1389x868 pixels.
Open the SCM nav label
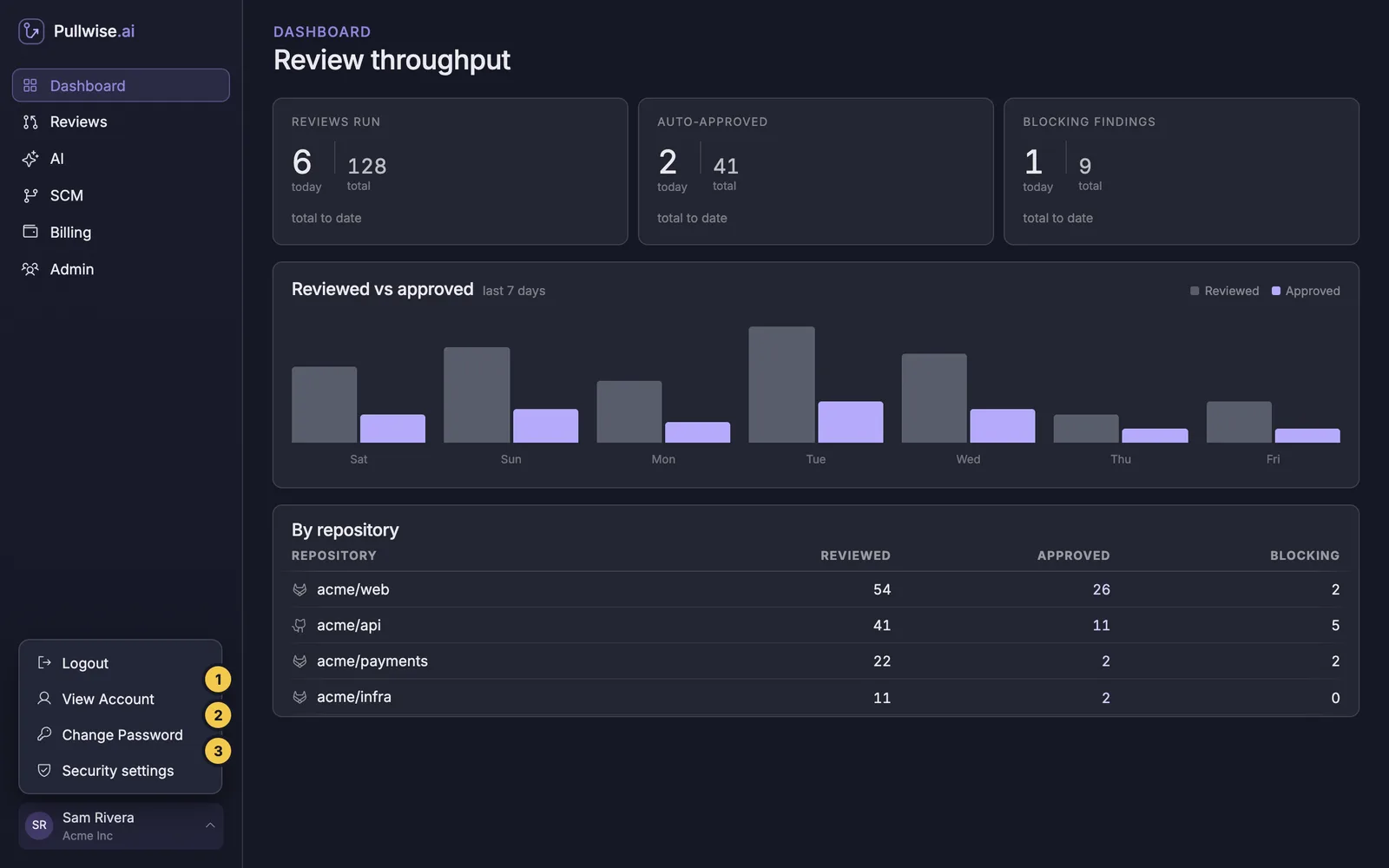67,195
